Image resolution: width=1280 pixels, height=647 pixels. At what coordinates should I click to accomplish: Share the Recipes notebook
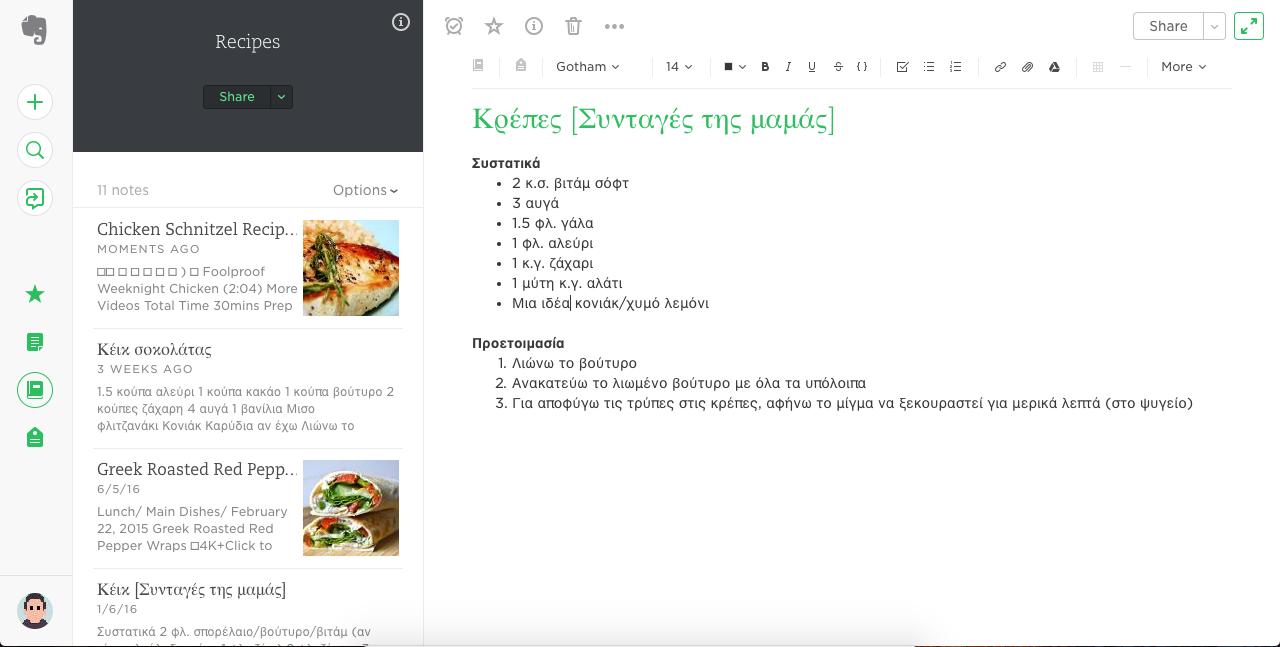pos(237,97)
